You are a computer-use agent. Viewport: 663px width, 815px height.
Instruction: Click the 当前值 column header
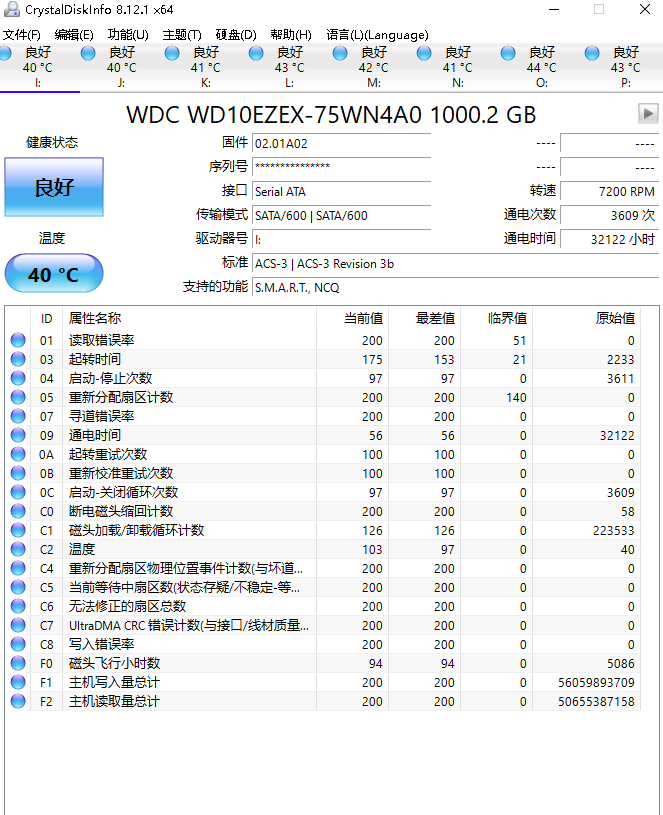pos(352,318)
